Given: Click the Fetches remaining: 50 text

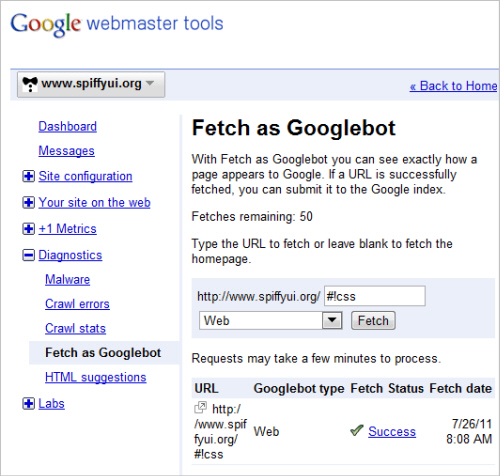Looking at the screenshot, I should pyautogui.click(x=252, y=217).
